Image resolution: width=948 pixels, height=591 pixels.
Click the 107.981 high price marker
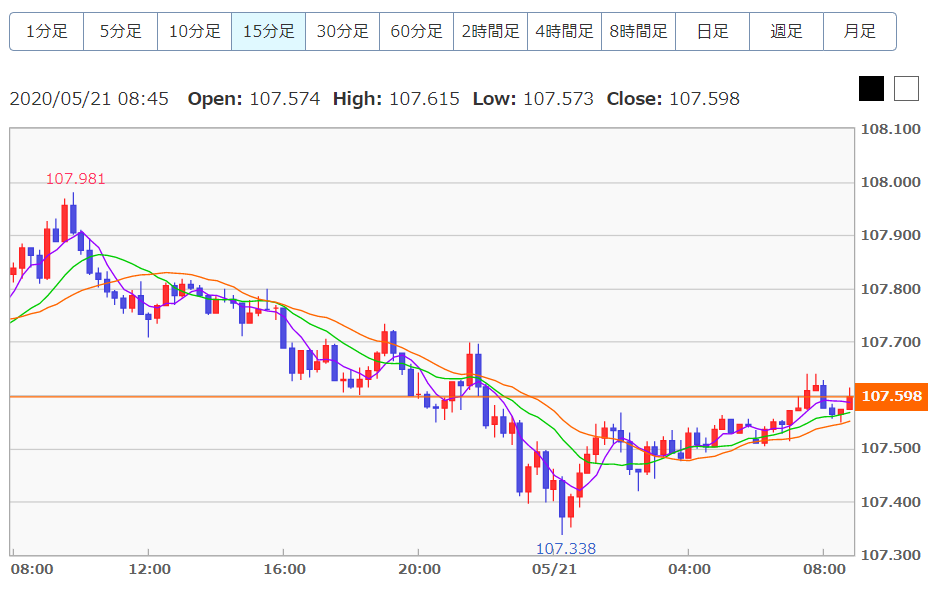point(76,179)
